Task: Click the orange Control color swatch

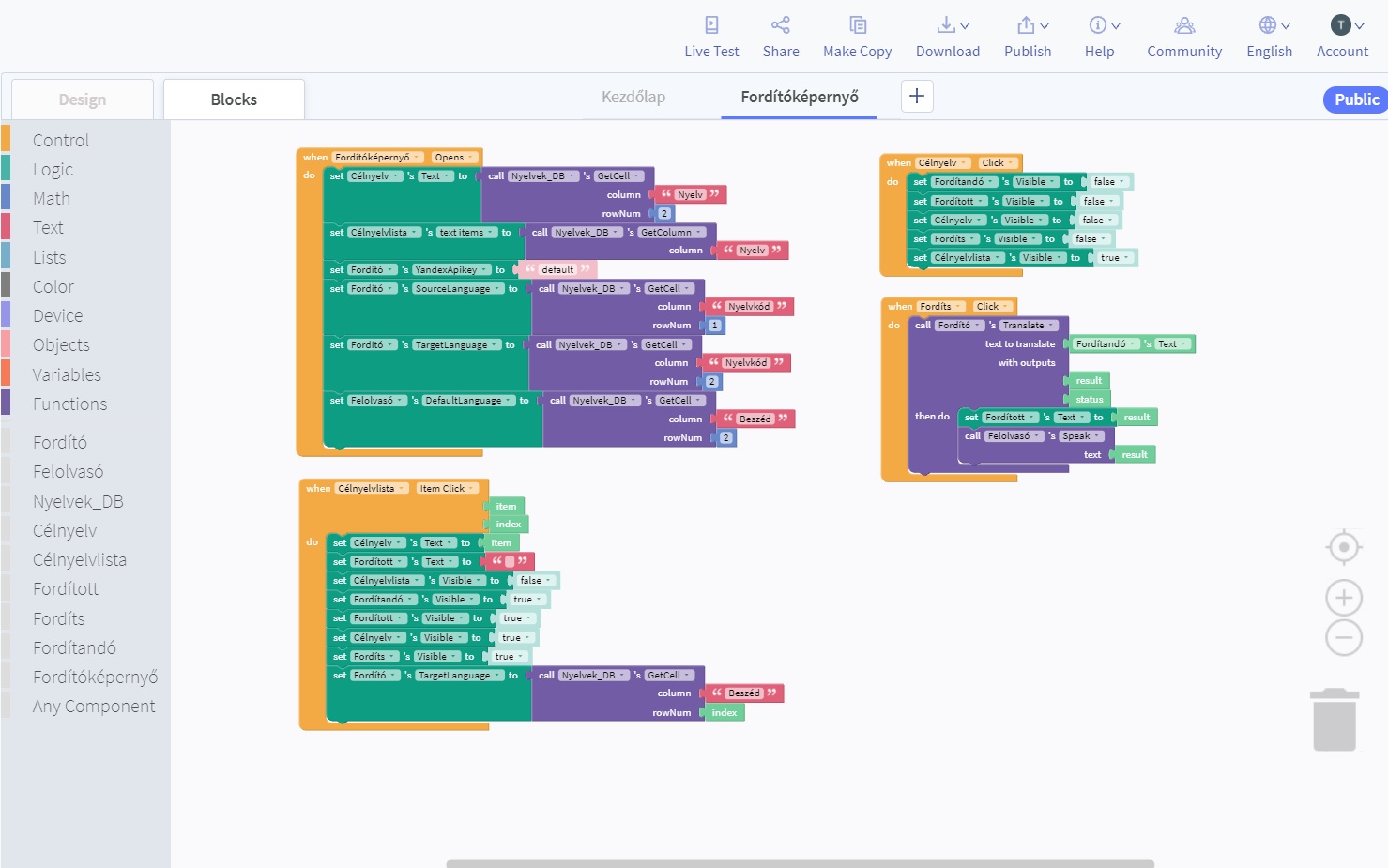Action: pos(6,139)
